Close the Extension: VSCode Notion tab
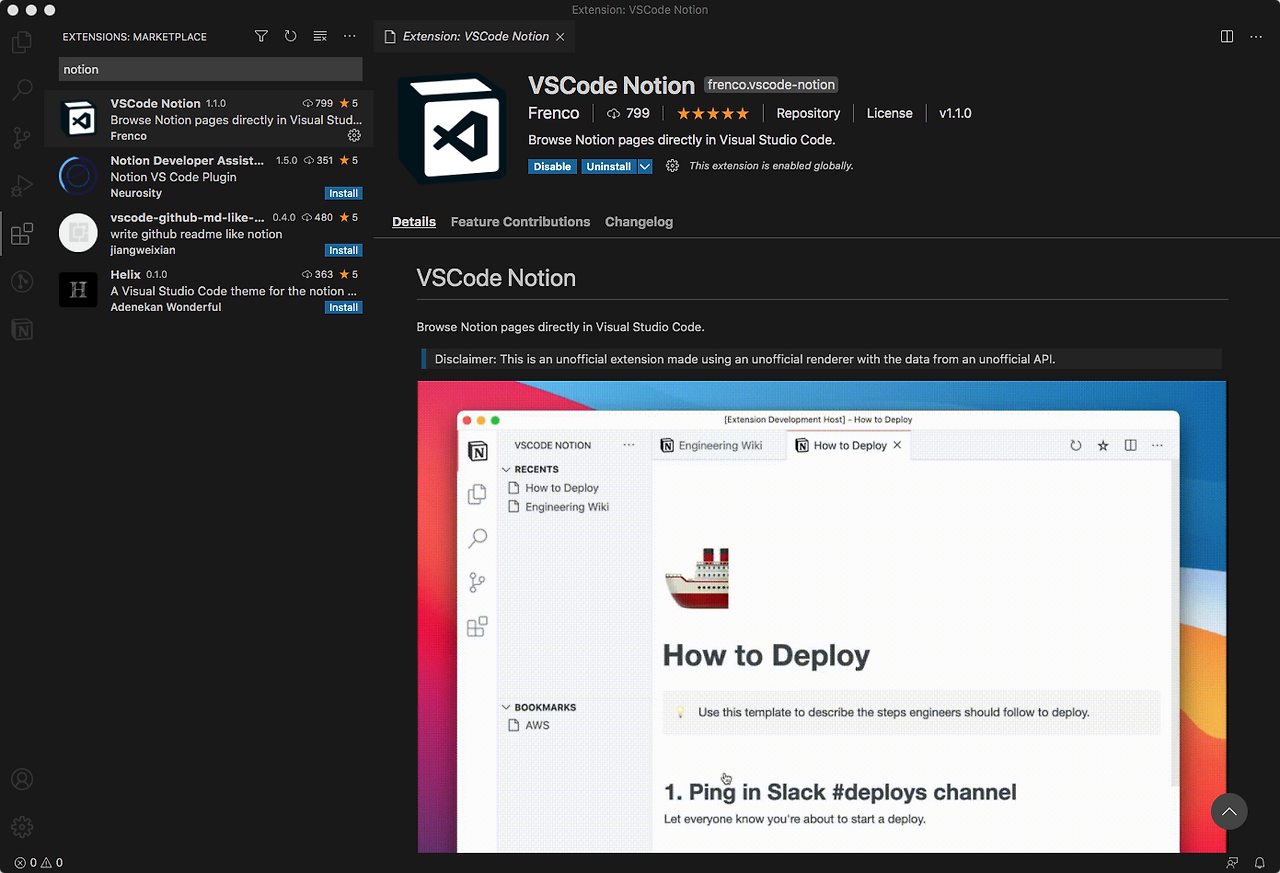 point(560,36)
